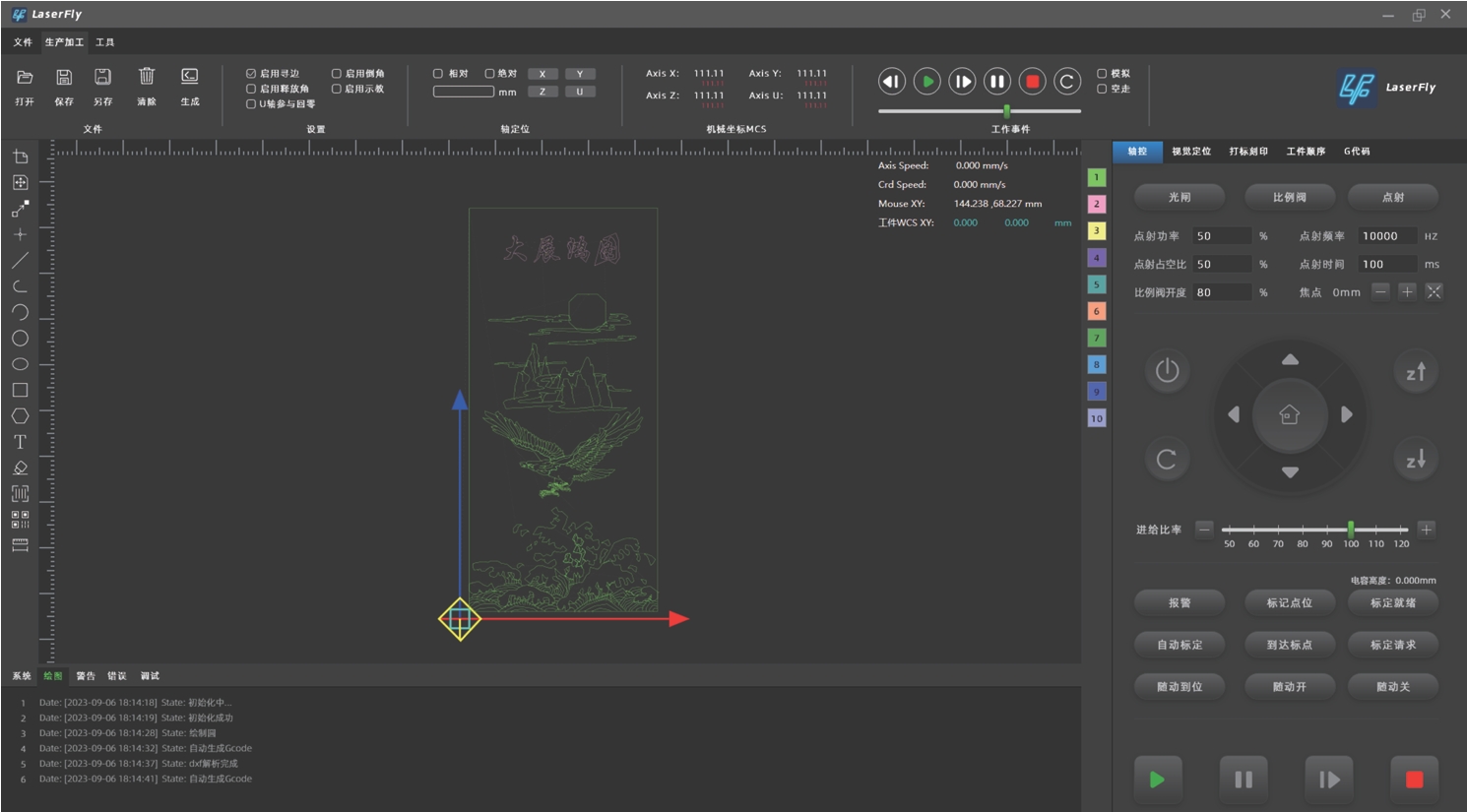Check the 绝对 absolute option
1467x812 pixels.
489,74
